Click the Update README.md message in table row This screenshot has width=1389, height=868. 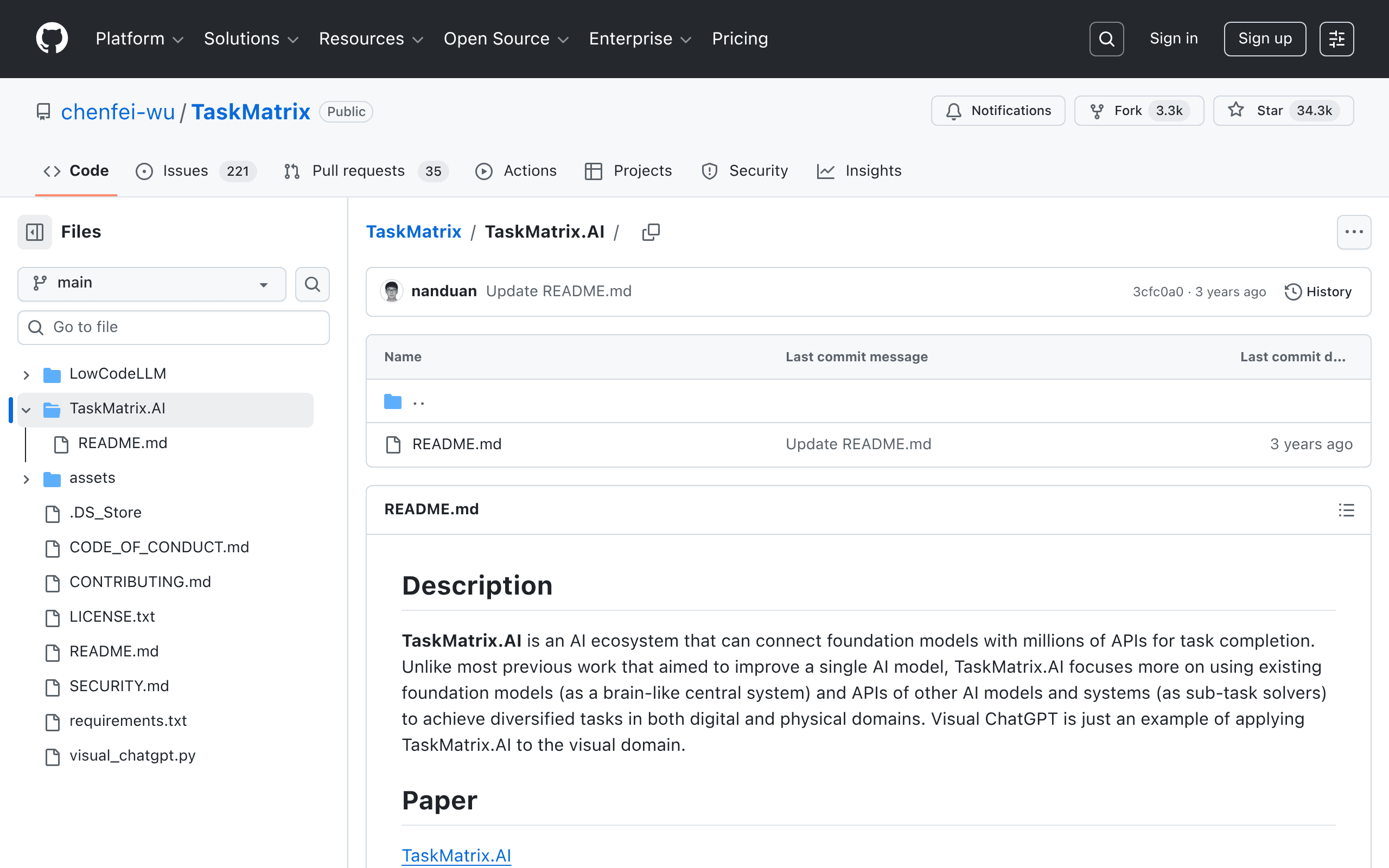tap(858, 444)
